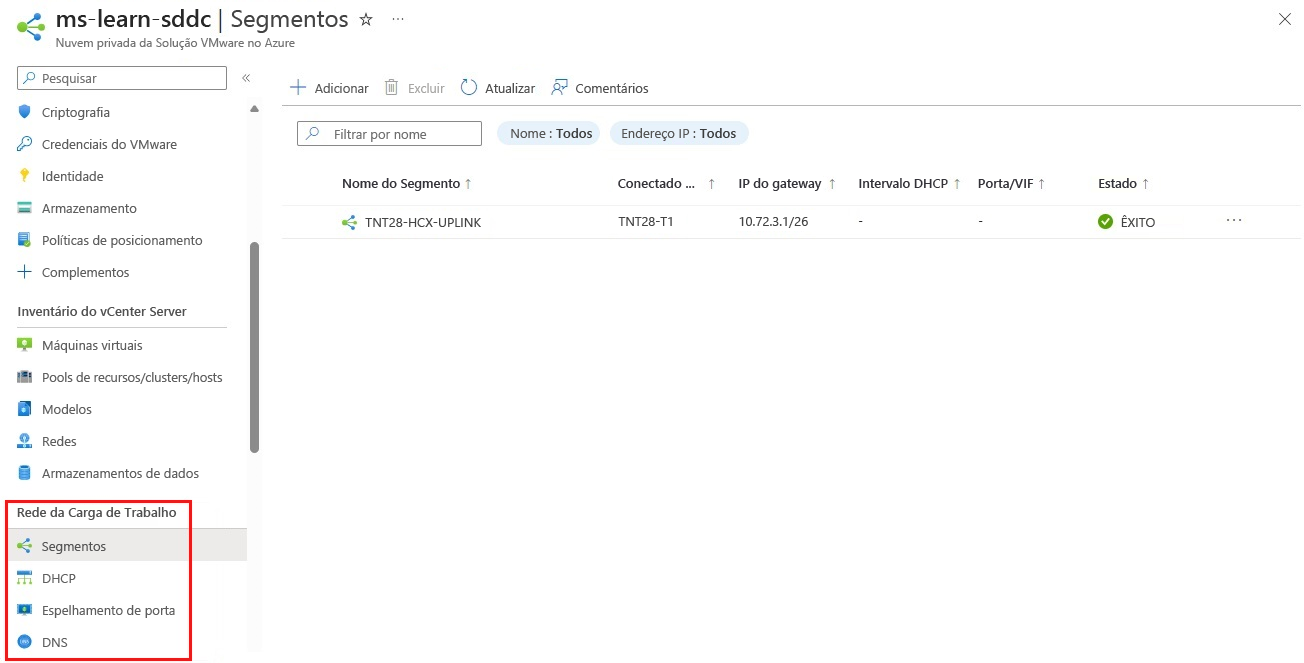Click the ms-learn-sddc resource icon
This screenshot has width=1304, height=663.
(x=31, y=27)
